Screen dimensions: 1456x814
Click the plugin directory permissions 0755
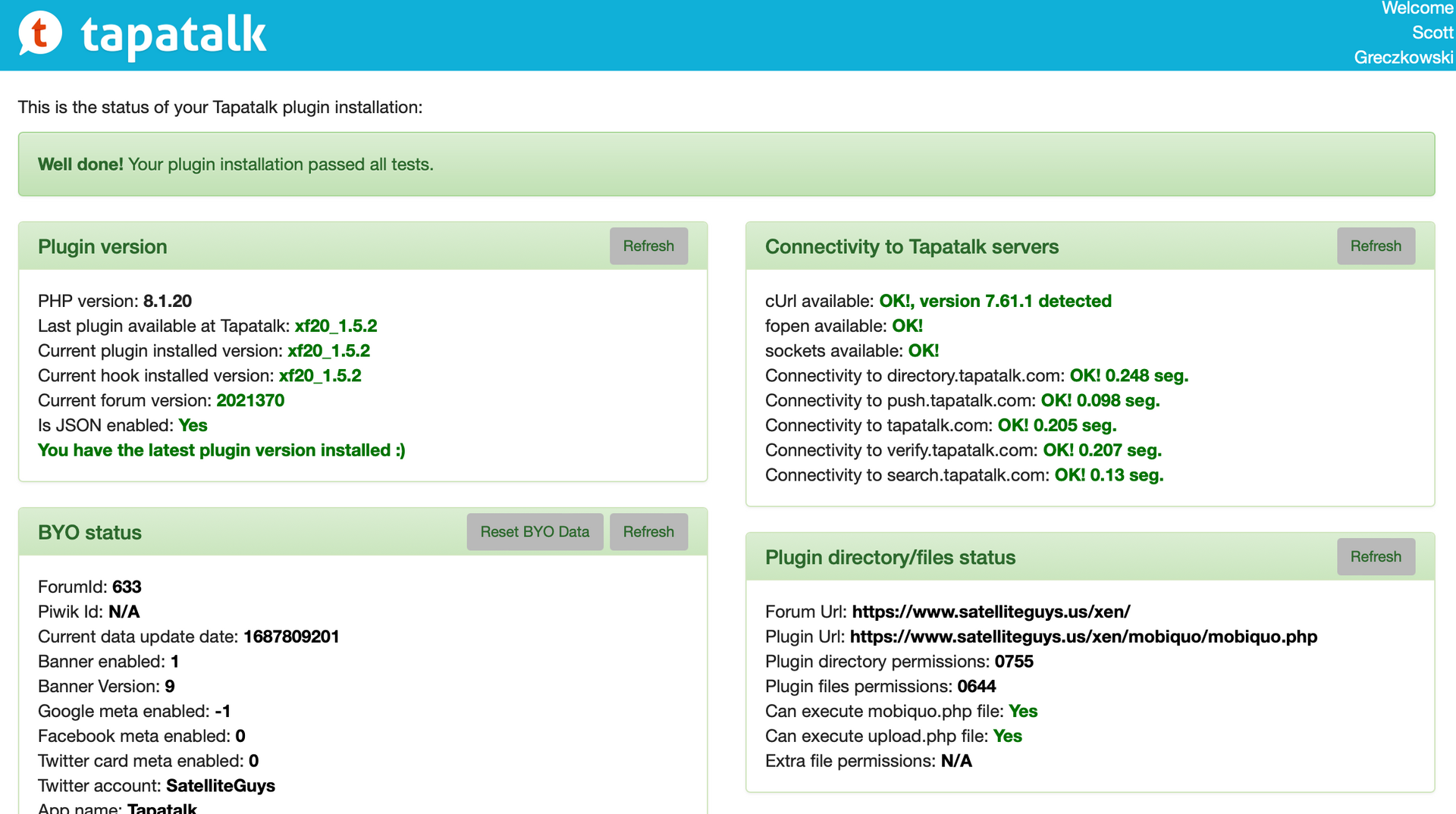pos(1014,662)
